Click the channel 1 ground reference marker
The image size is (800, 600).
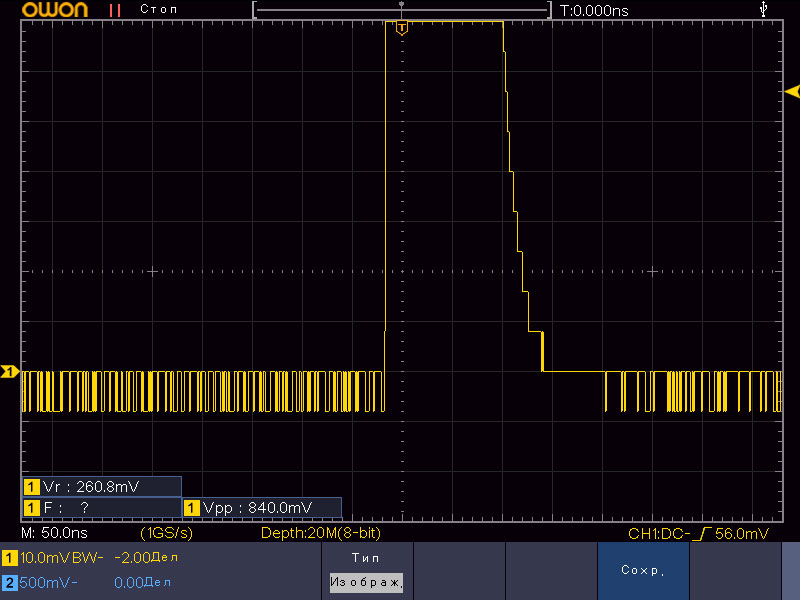coord(9,372)
